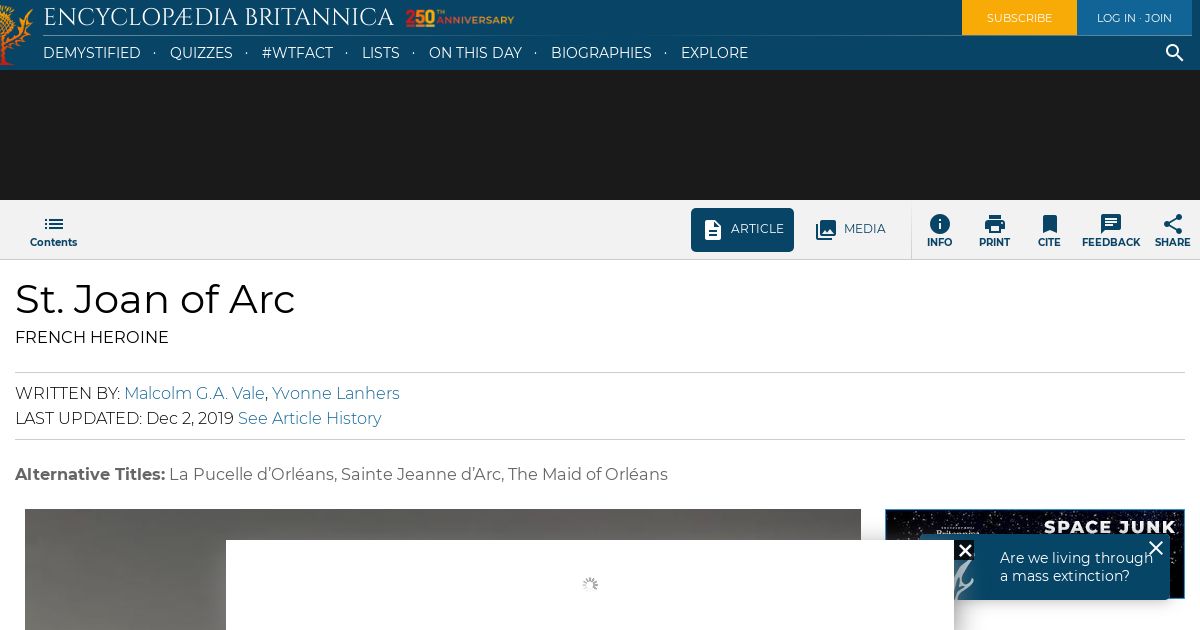
Task: Click the Cite bookmark icon
Action: point(1049,224)
